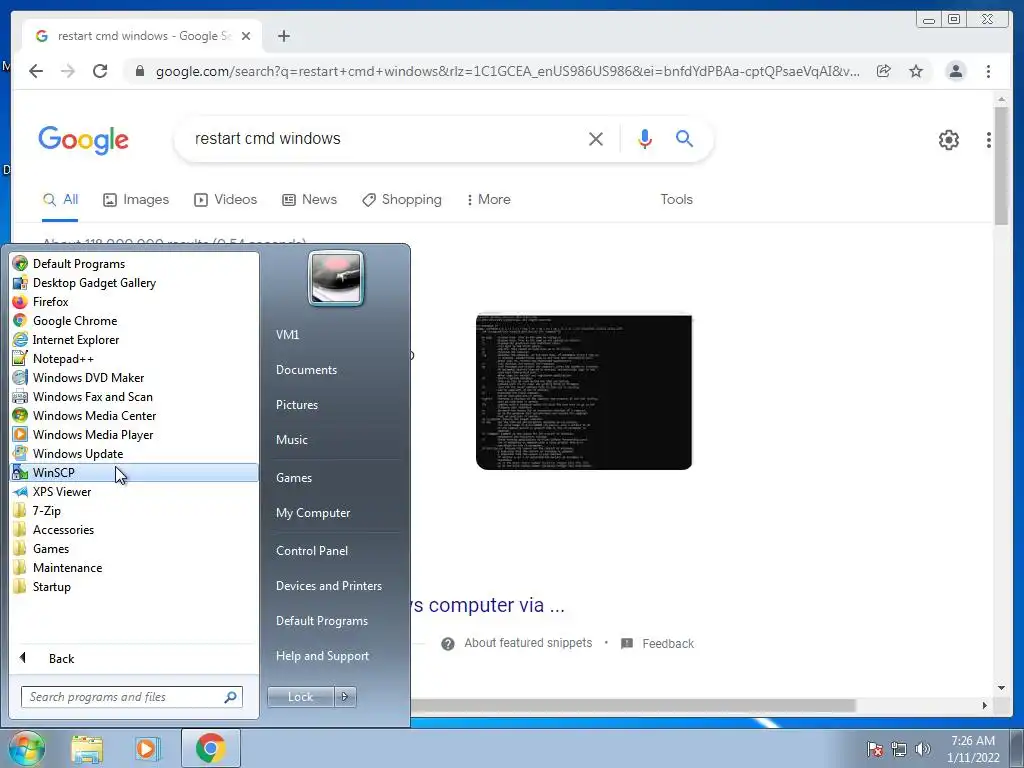This screenshot has height=768, width=1024.
Task: Launch Notepad++
Action: click(x=134, y=359)
